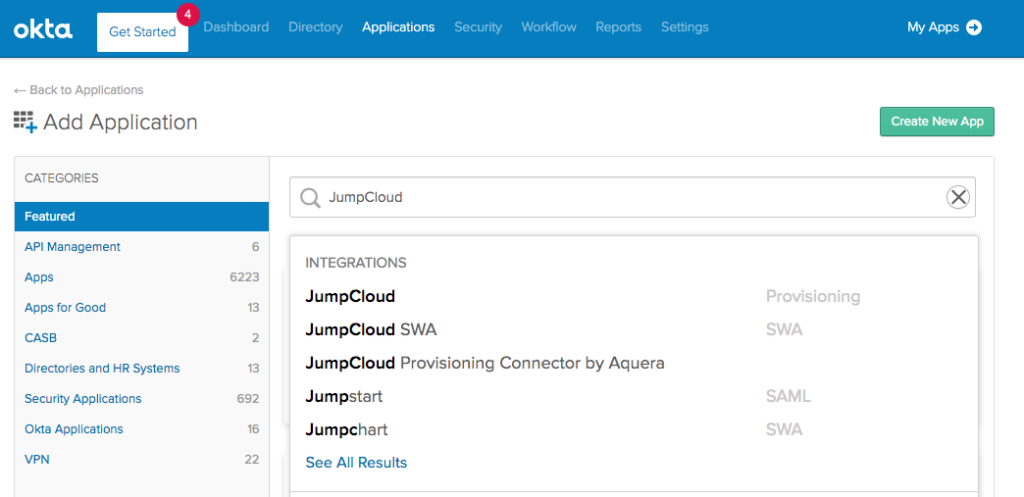Go to the Reports menu

coord(618,27)
